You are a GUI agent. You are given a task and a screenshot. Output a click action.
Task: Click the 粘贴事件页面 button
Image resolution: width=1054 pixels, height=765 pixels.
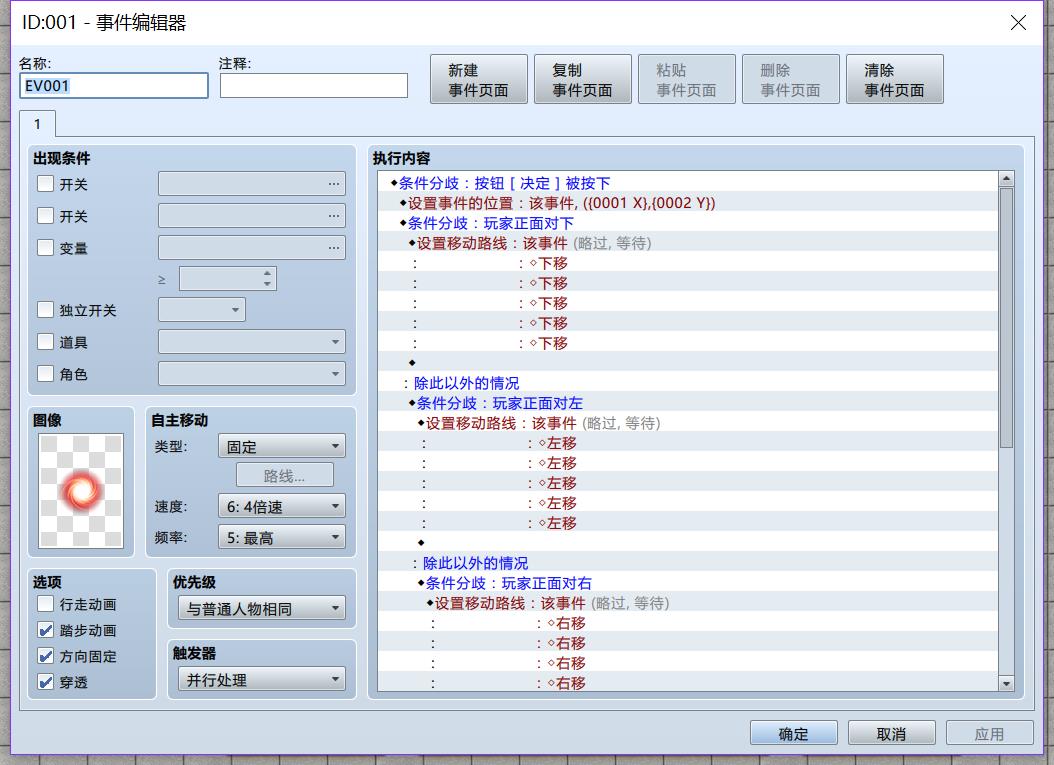click(687, 79)
